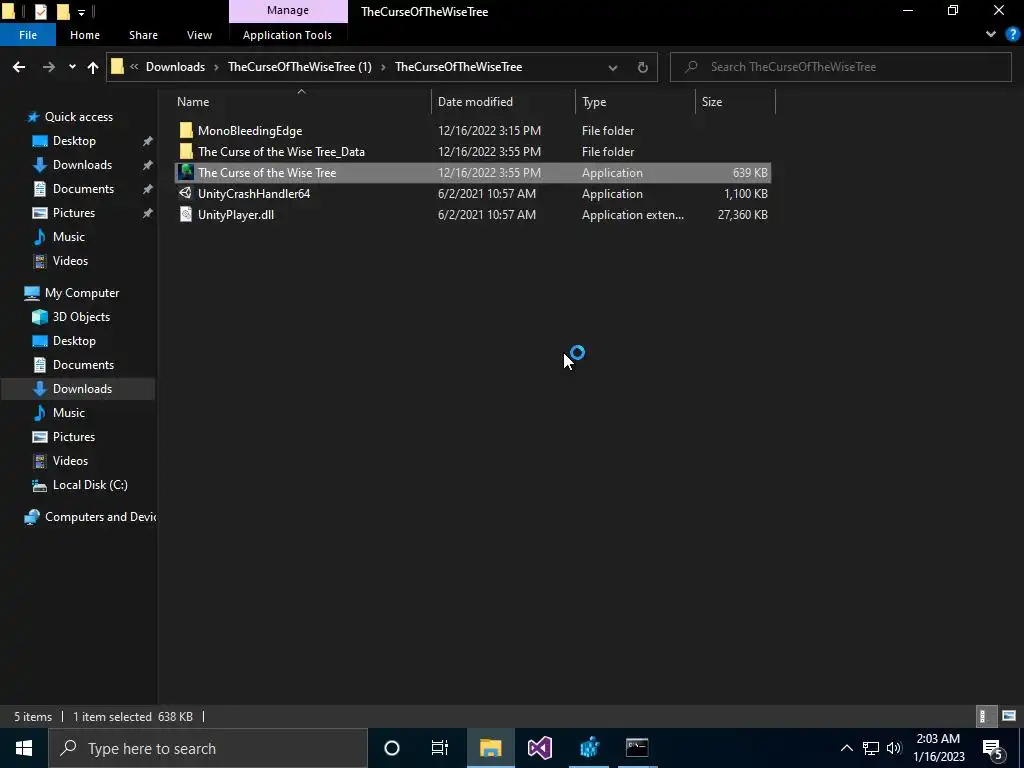Screen dimensions: 1024x768
Task: Open Pictures under My Computer
Action: pos(74,437)
